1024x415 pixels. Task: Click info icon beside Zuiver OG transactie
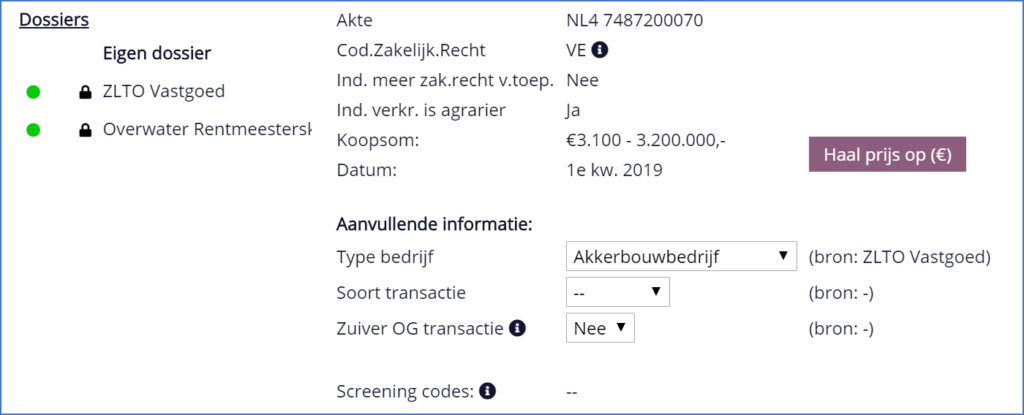518,328
